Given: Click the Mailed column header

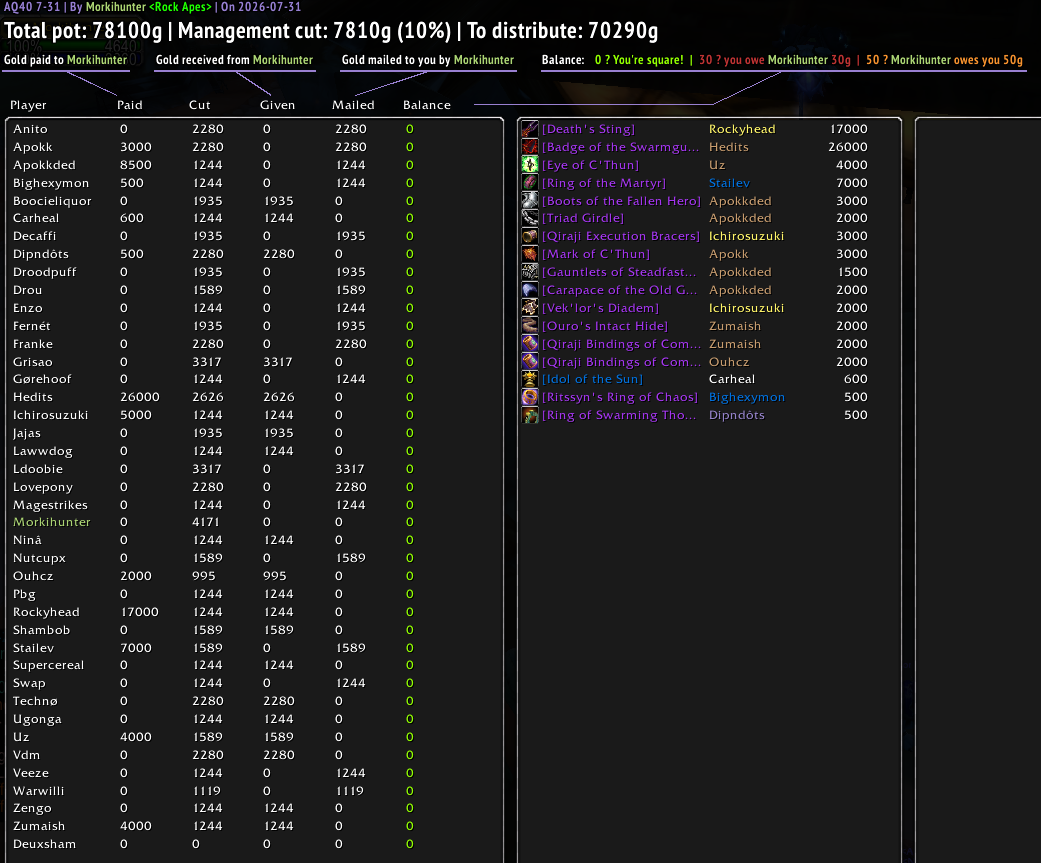Looking at the screenshot, I should click(353, 105).
